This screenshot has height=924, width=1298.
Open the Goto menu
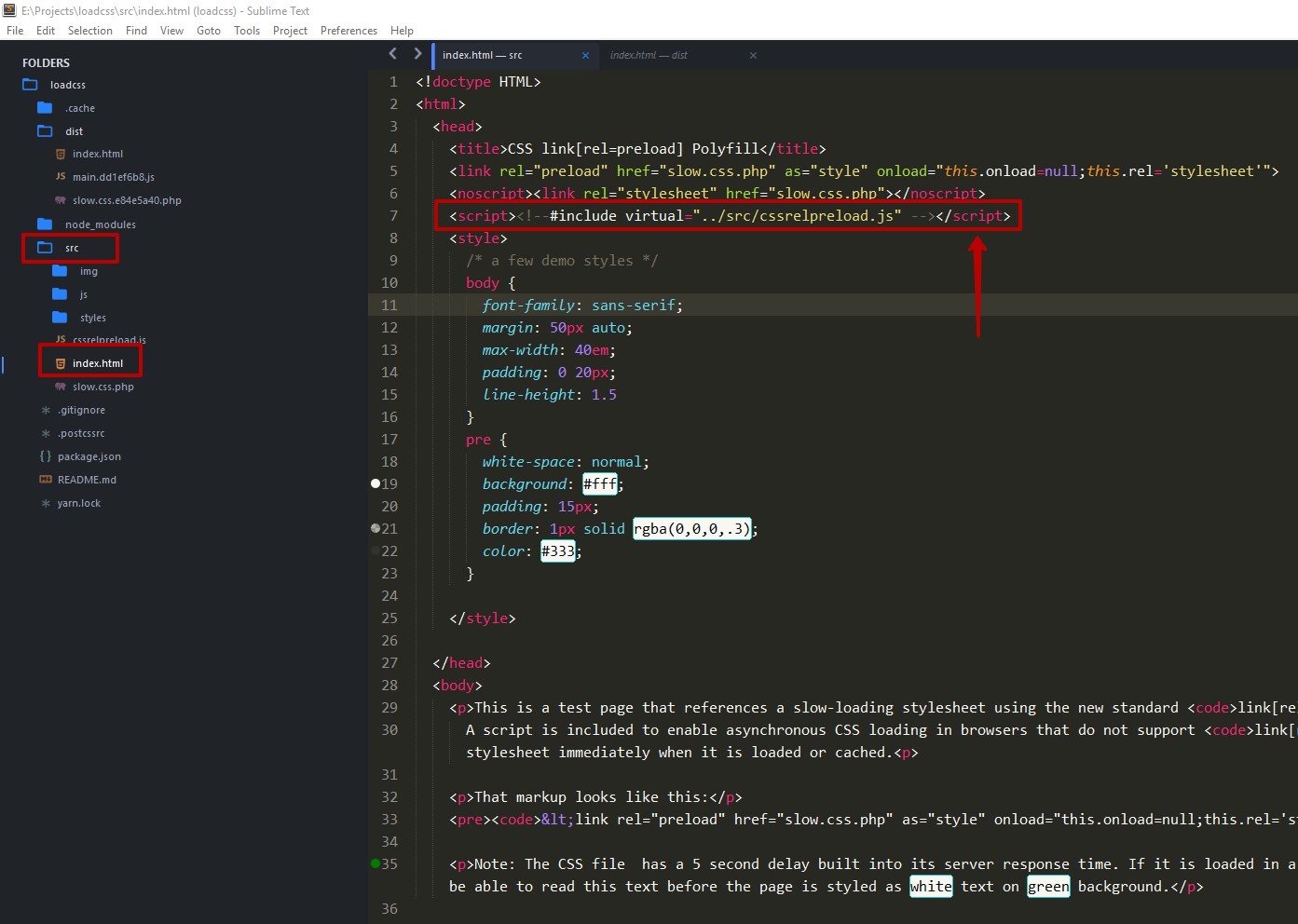[x=209, y=31]
